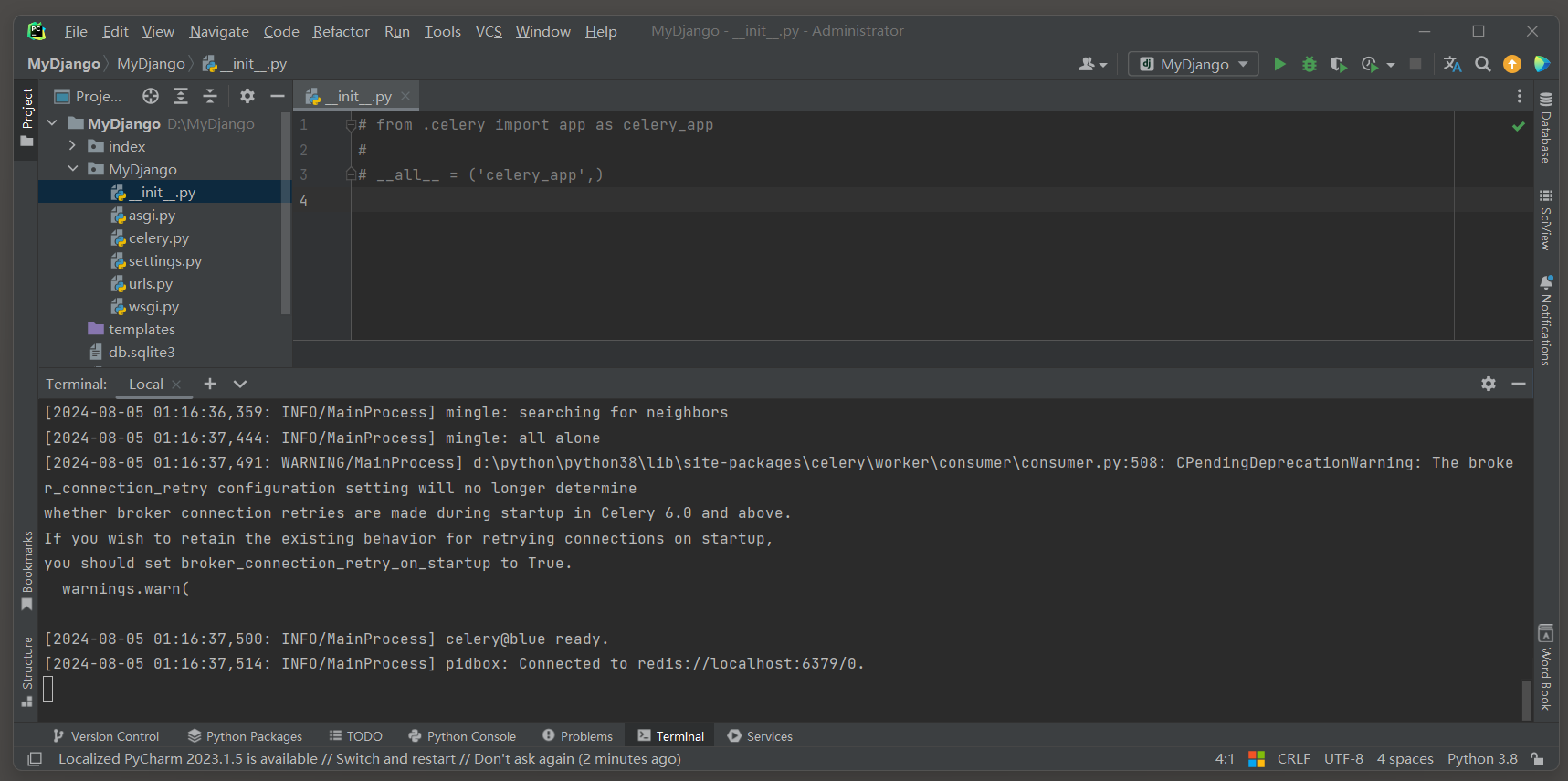Screen dimensions: 1568x781
Task: Toggle the Structure side panel
Action: coord(26,671)
